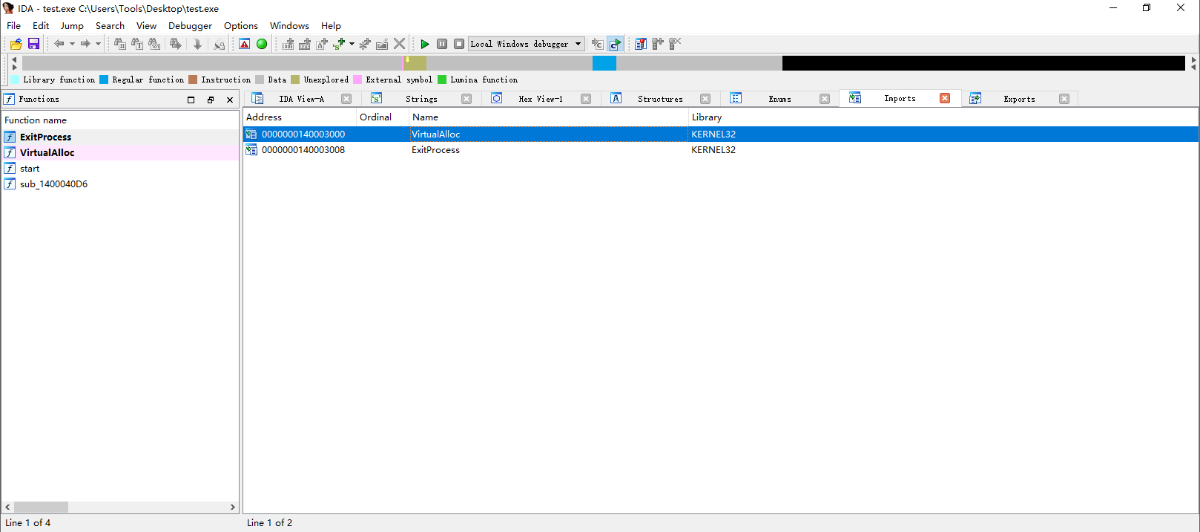Select ExitProcess in the Functions list

[120, 137]
